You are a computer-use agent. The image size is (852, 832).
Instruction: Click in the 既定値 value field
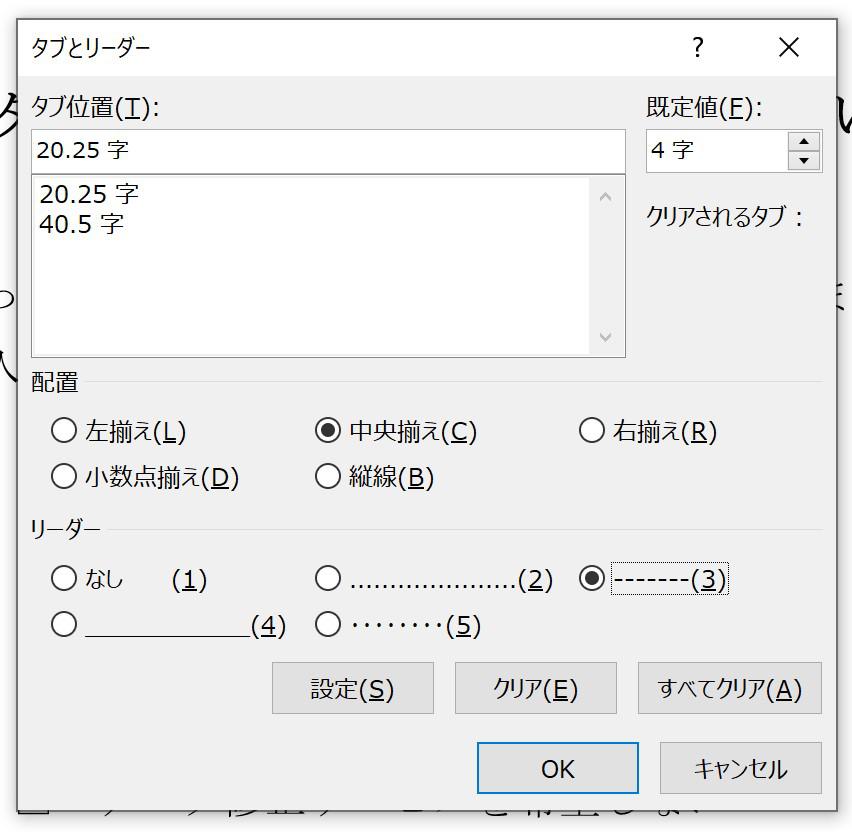coord(716,151)
